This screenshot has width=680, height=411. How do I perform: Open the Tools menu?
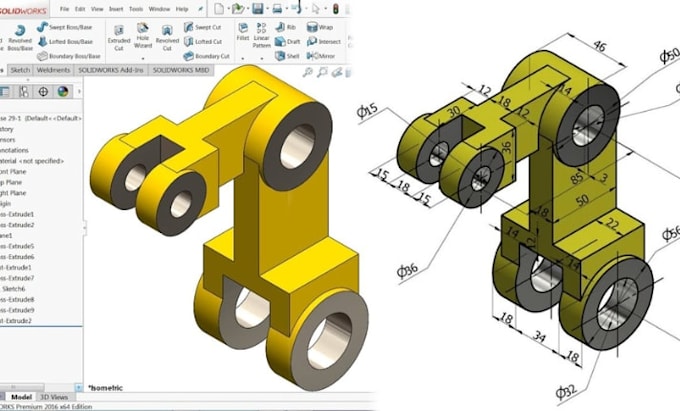136,9
